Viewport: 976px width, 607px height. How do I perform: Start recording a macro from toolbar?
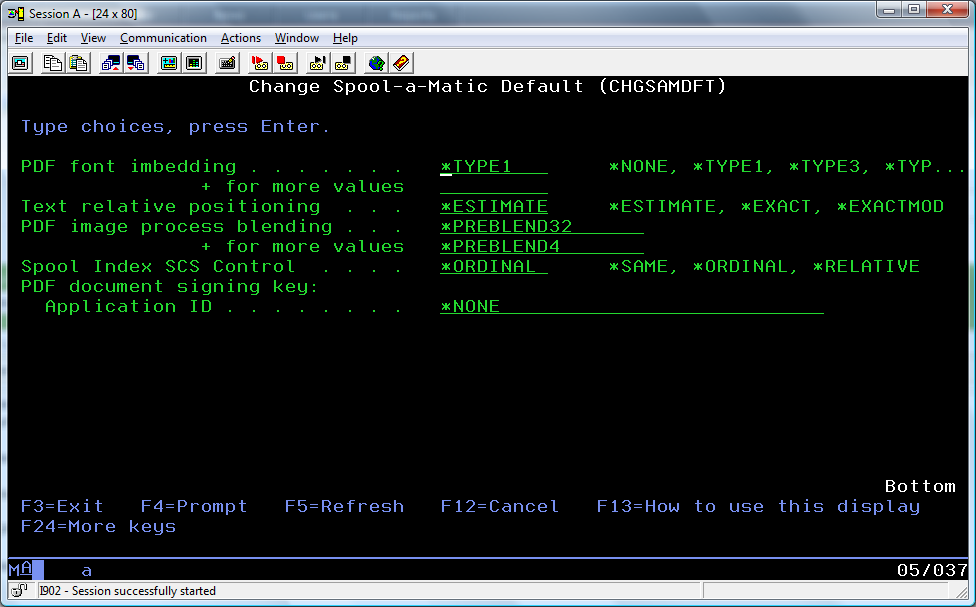[259, 63]
